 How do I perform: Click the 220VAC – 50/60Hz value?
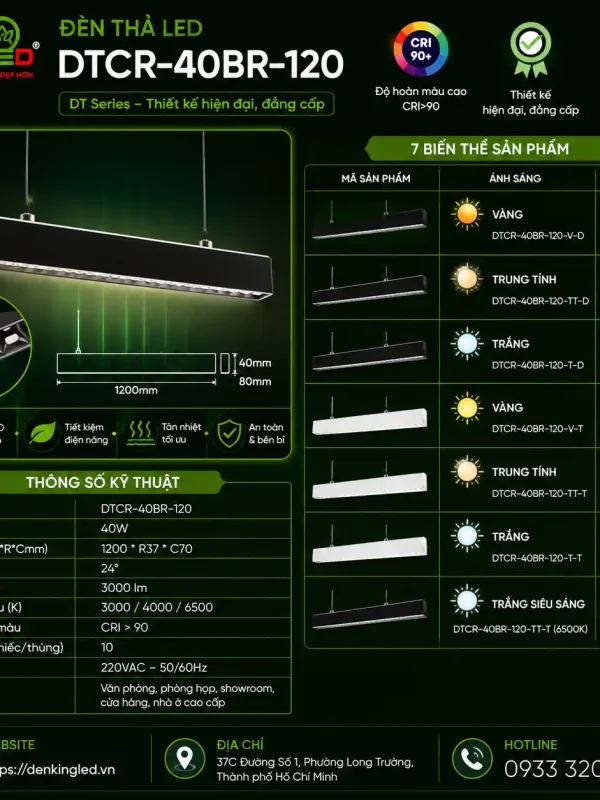[x=154, y=667]
